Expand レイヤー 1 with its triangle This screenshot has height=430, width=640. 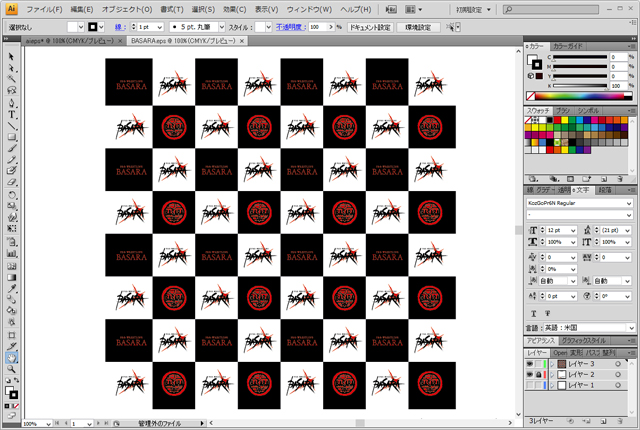[552, 385]
